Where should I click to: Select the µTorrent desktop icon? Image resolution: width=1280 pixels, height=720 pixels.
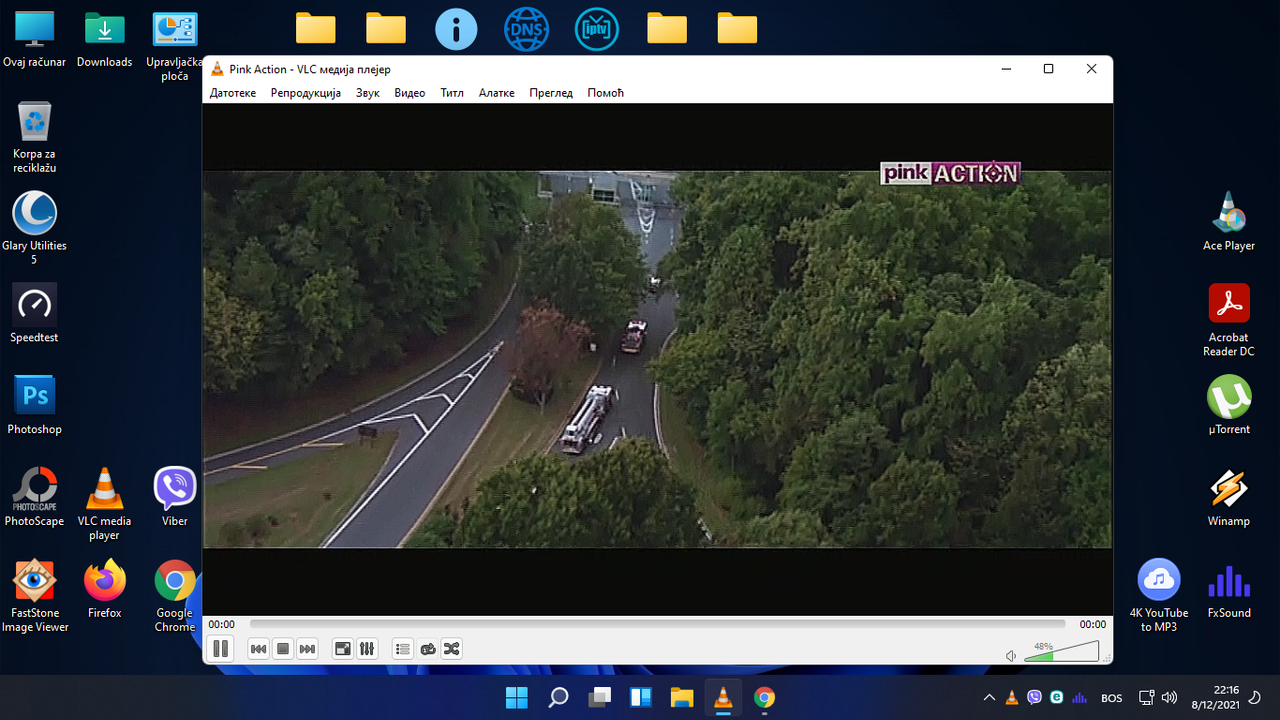pos(1229,405)
